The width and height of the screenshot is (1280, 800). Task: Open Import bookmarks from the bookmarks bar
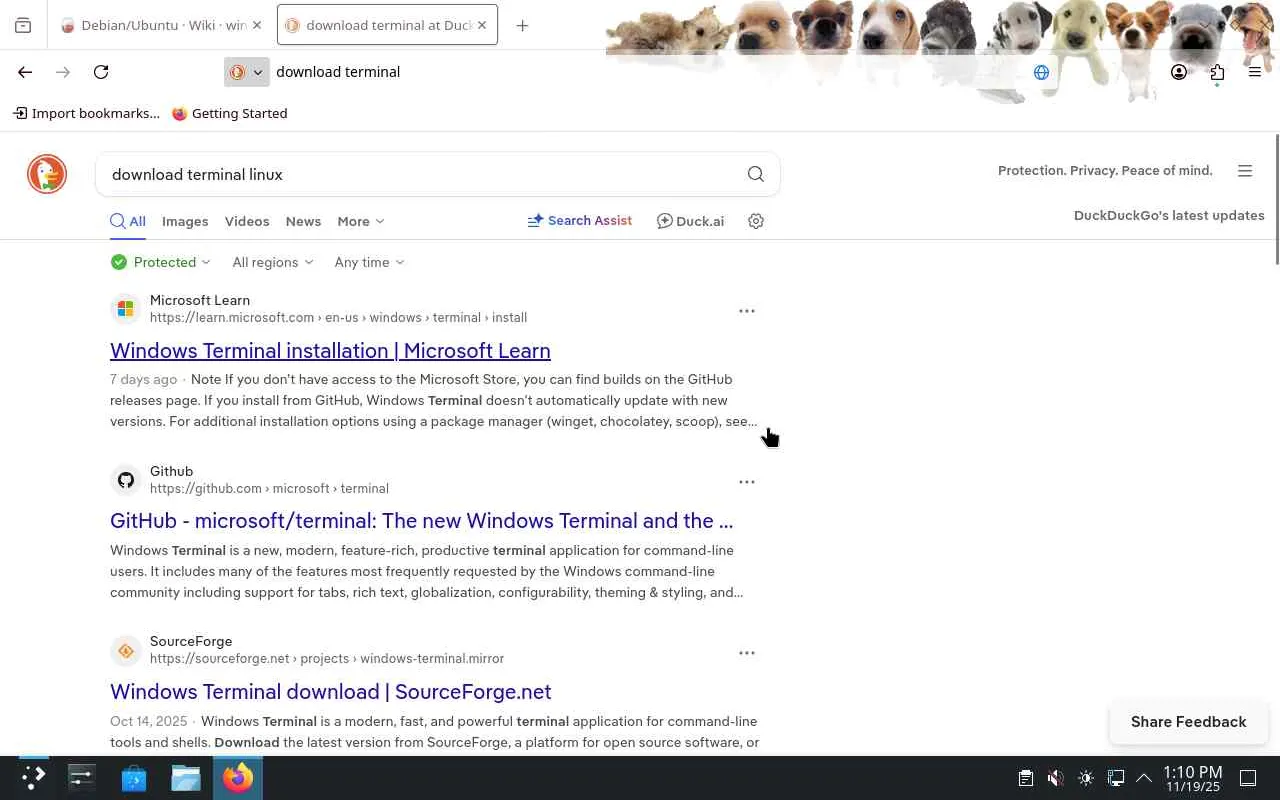coord(86,113)
